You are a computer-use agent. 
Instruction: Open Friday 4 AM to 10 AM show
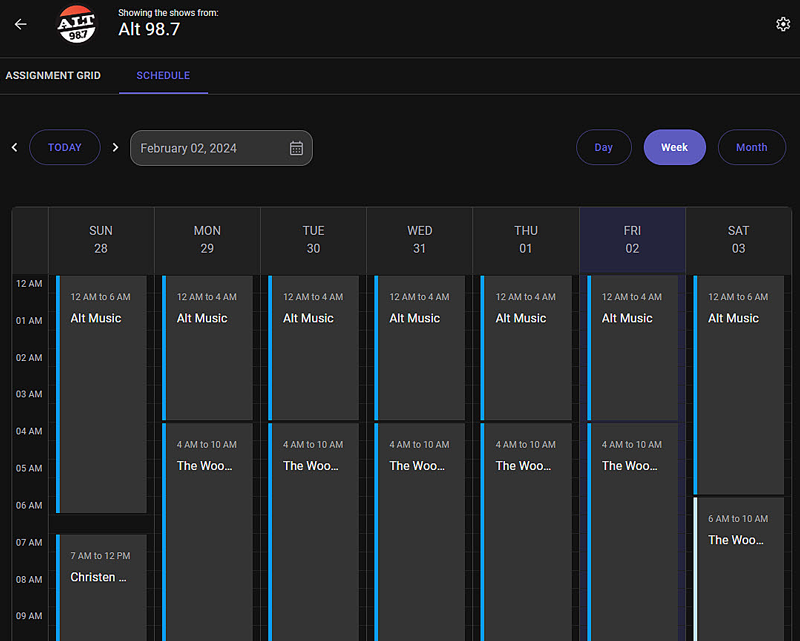pos(632,532)
